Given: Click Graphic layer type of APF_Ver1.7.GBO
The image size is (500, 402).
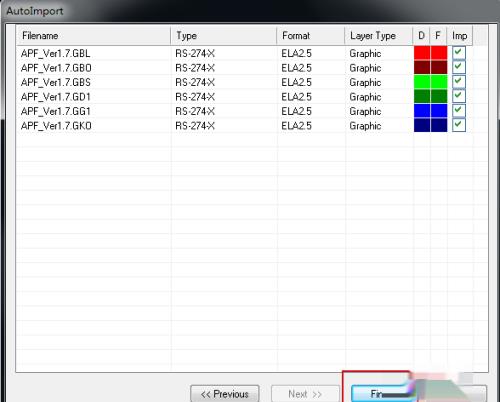Looking at the screenshot, I should click(365, 68).
